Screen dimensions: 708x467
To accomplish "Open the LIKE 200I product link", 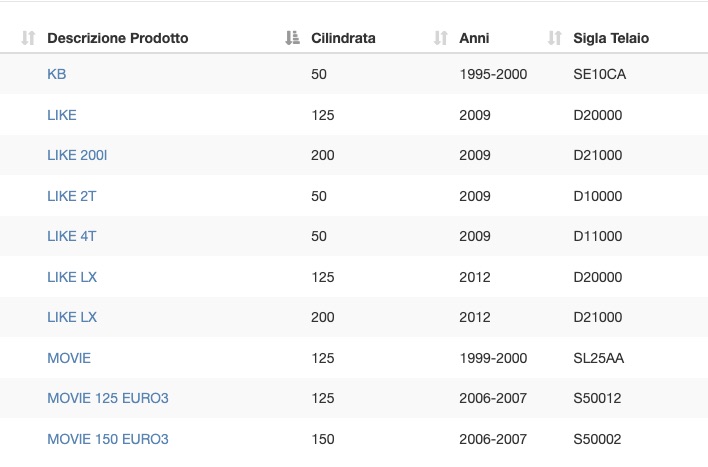I will click(x=77, y=155).
